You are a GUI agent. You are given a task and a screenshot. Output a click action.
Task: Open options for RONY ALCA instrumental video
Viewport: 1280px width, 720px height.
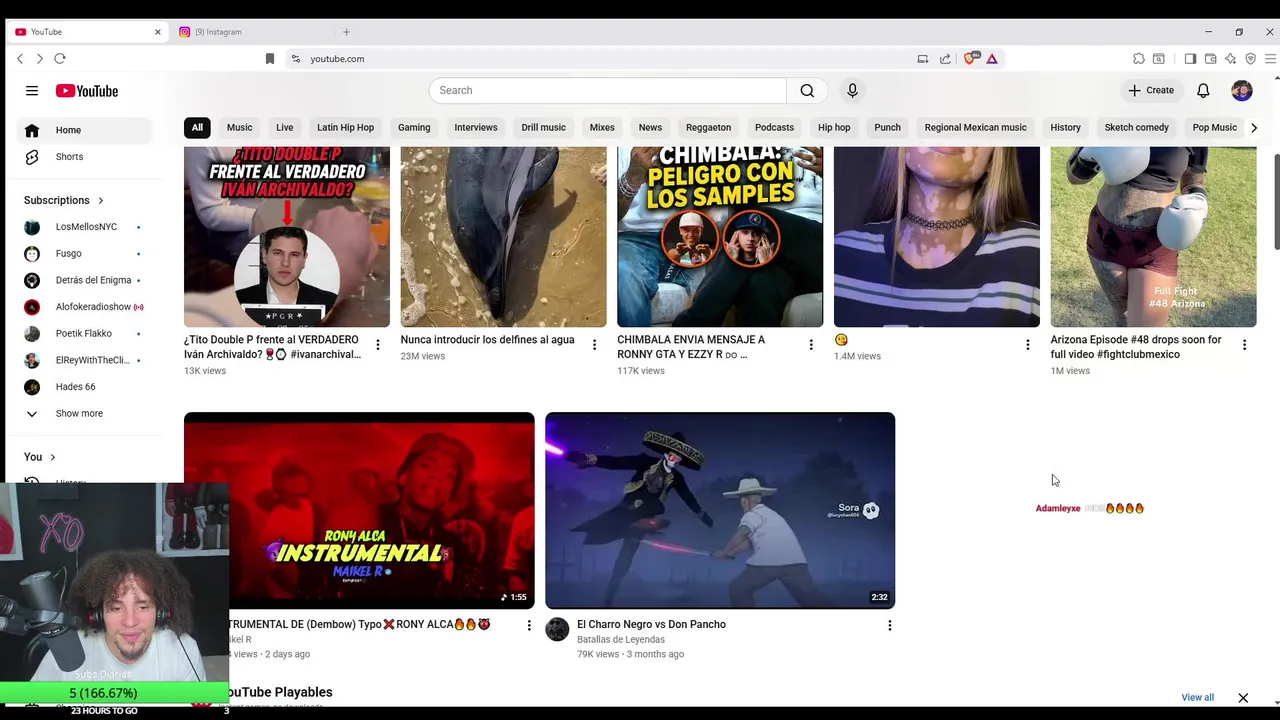click(529, 625)
